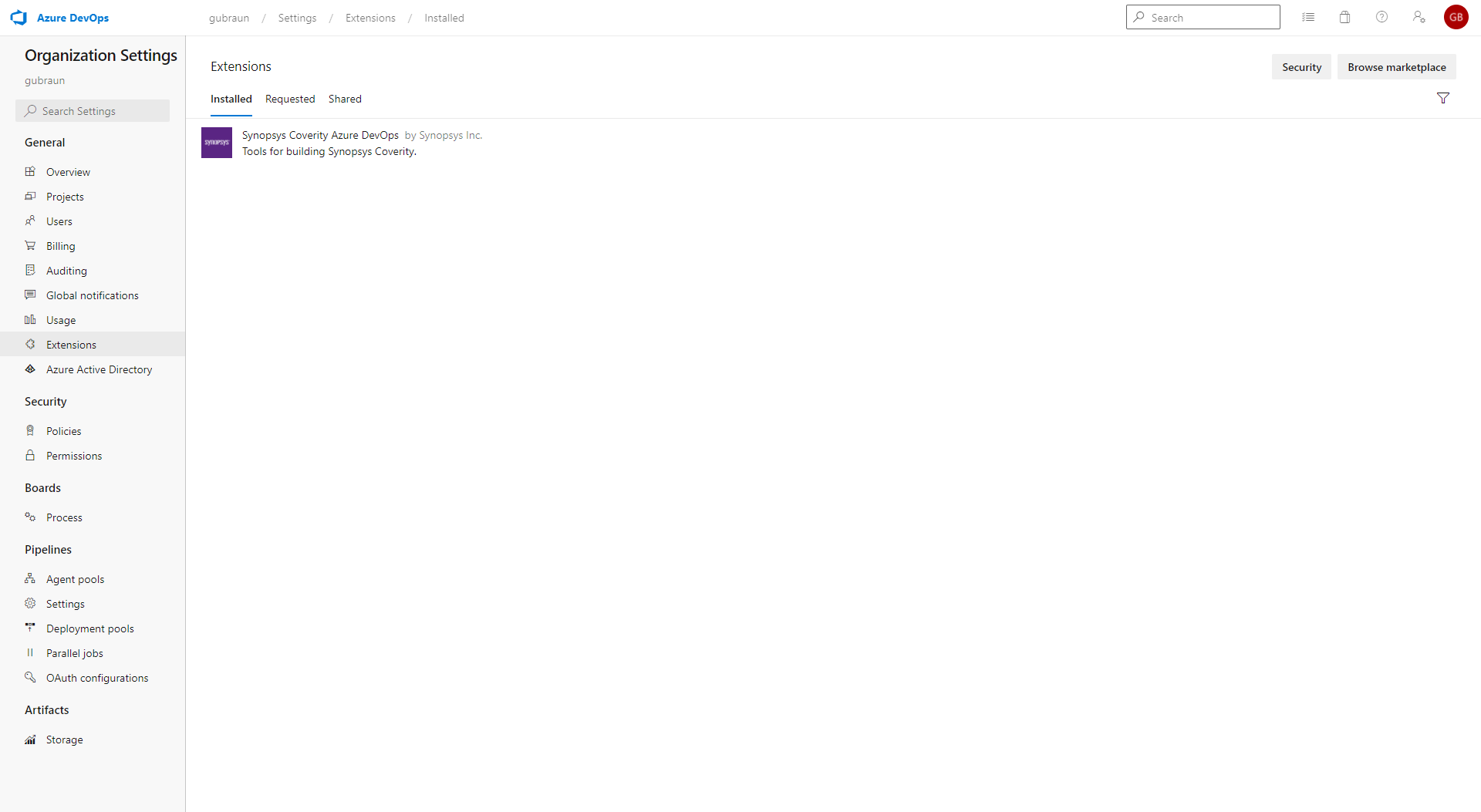Click the top Search input box
Screen dimensions: 1481x812
coord(1203,17)
